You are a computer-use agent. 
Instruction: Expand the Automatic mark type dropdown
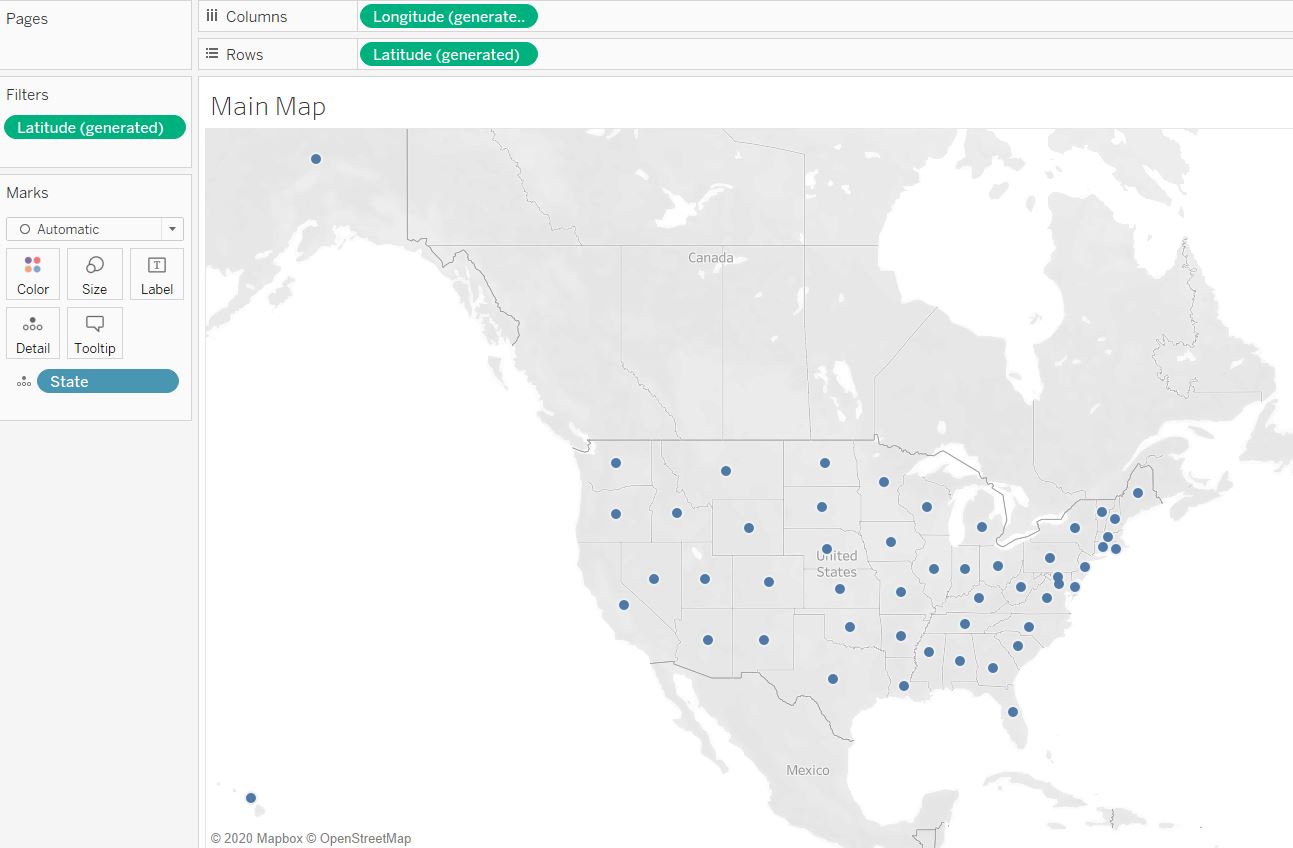(172, 229)
